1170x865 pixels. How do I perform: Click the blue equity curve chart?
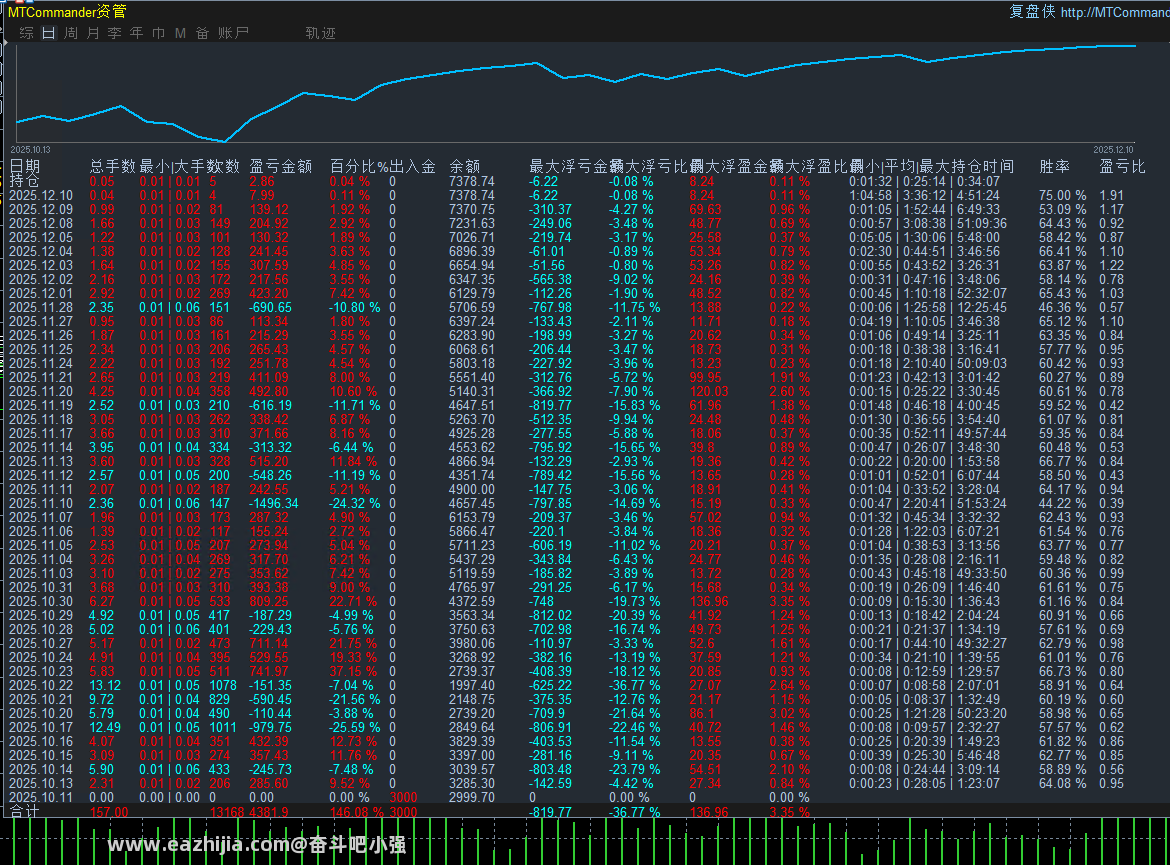575,93
